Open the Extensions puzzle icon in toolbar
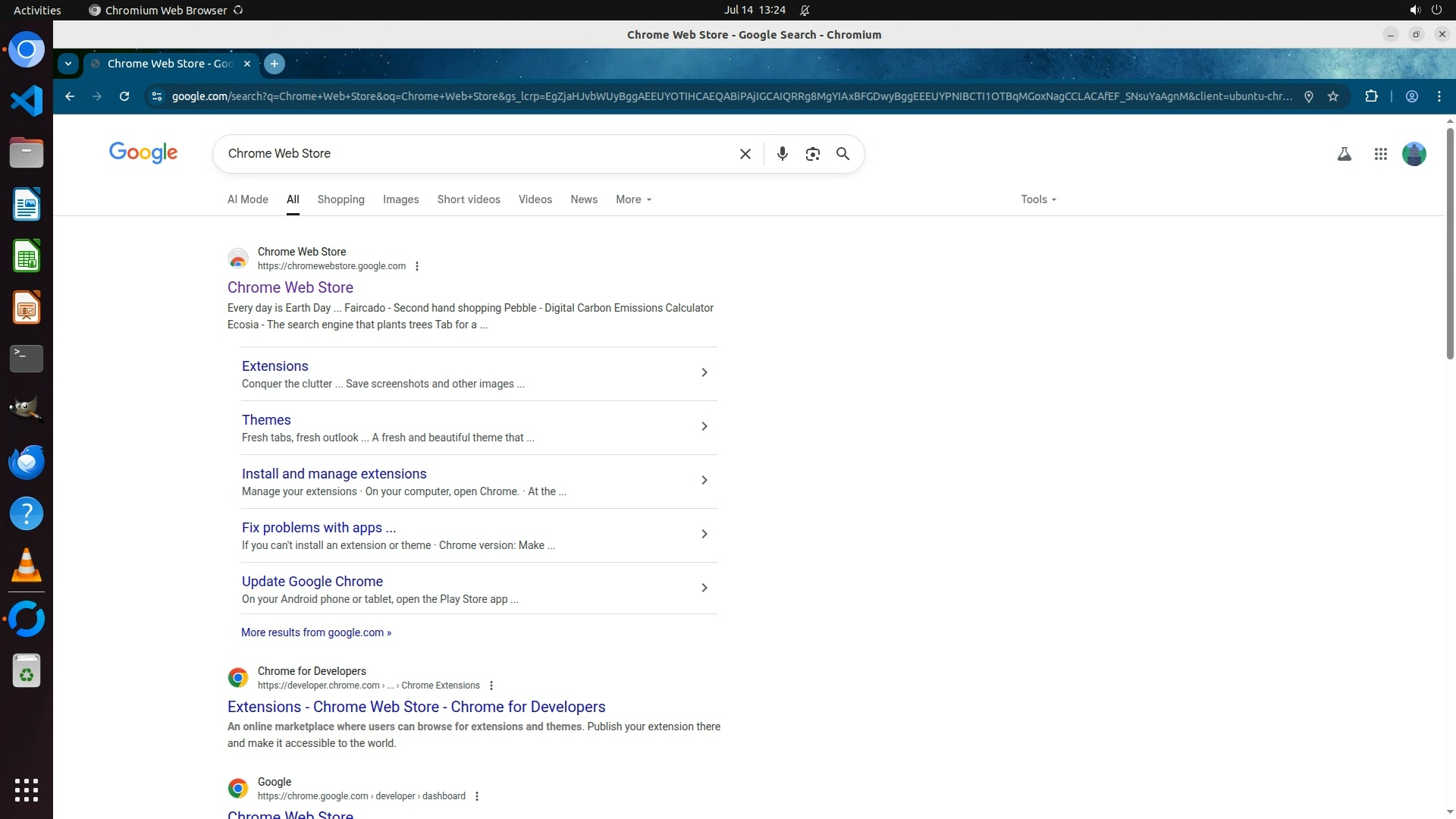 [1371, 96]
